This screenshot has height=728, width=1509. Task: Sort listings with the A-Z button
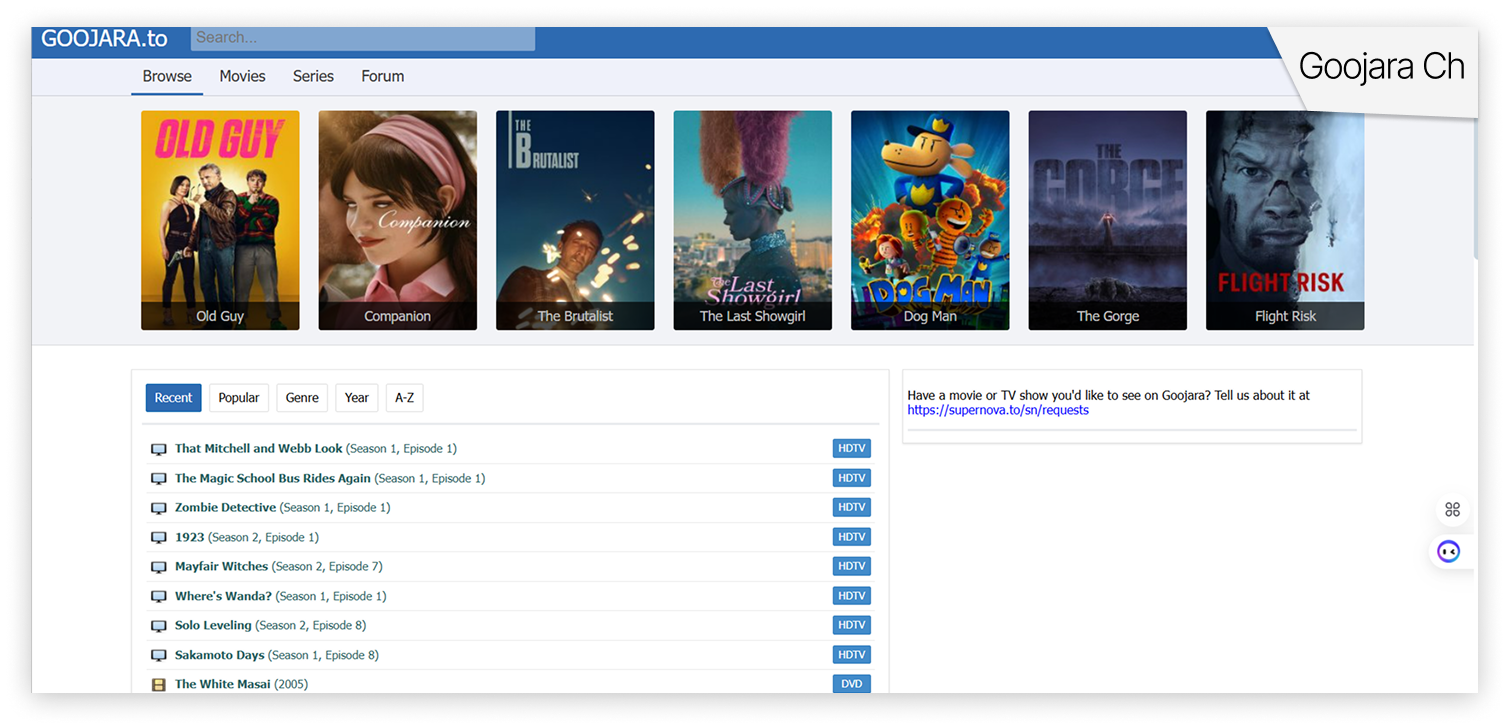404,398
